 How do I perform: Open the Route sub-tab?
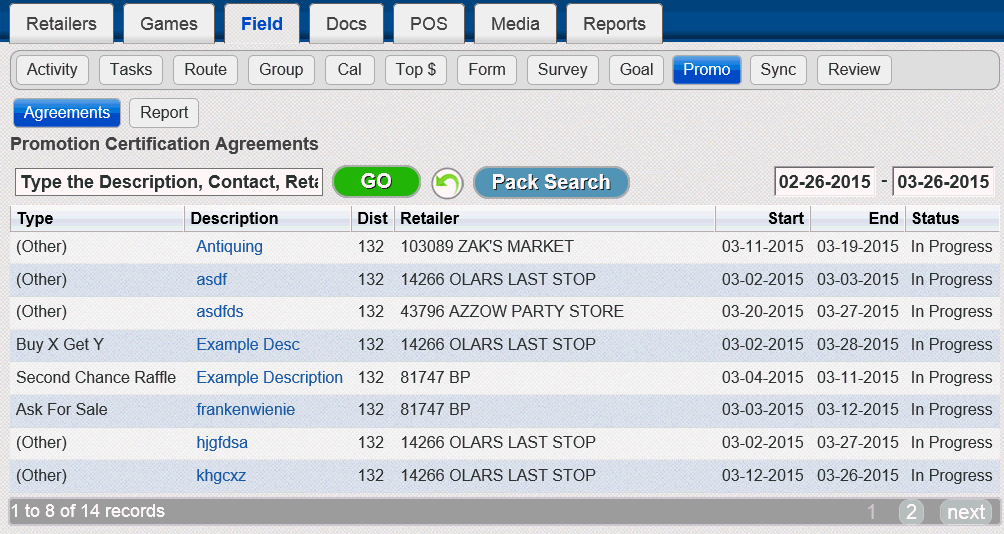click(x=206, y=70)
